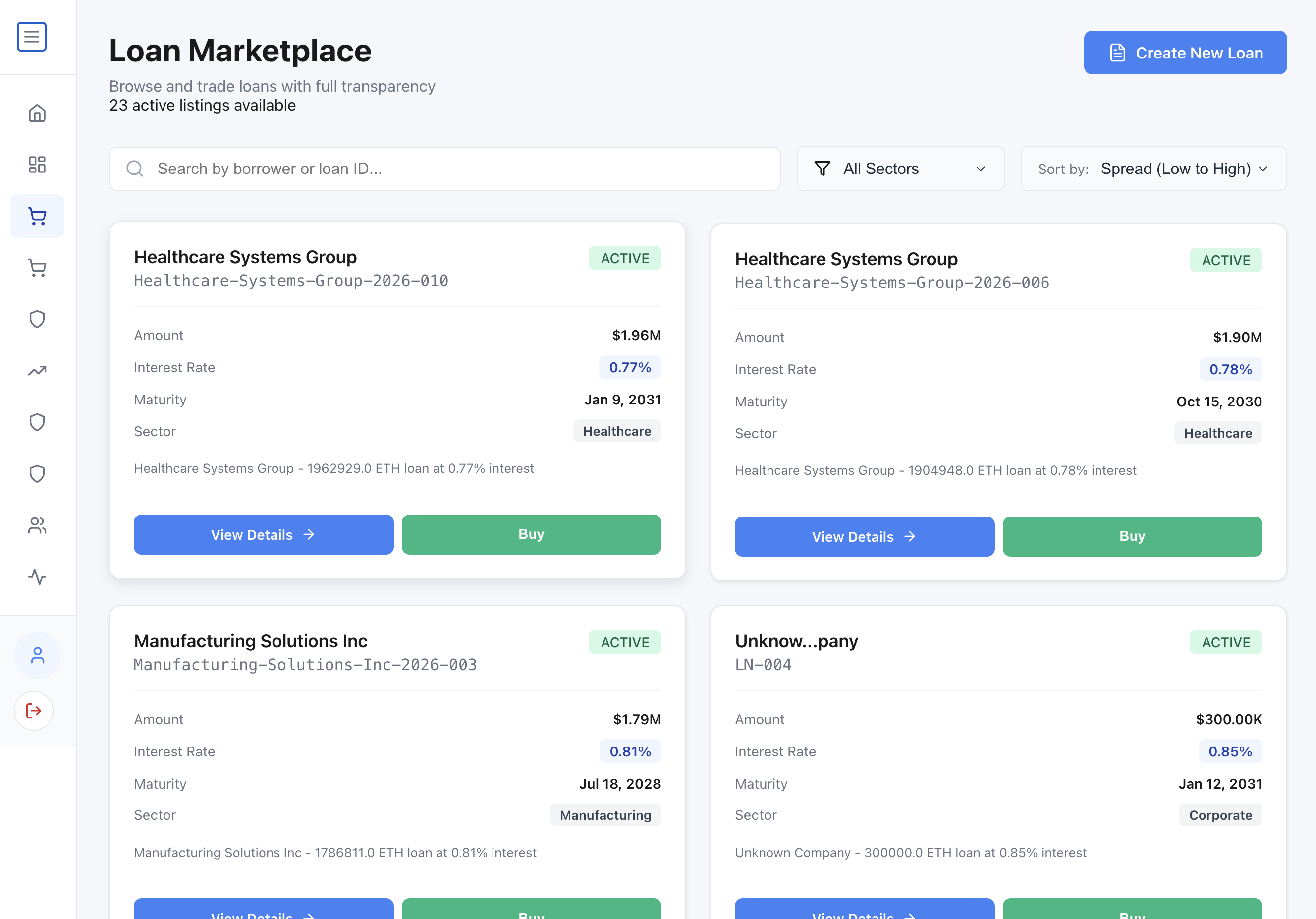View Details for Healthcare-Systems-Group-2026-010
The height and width of the screenshot is (919, 1316).
click(x=263, y=534)
